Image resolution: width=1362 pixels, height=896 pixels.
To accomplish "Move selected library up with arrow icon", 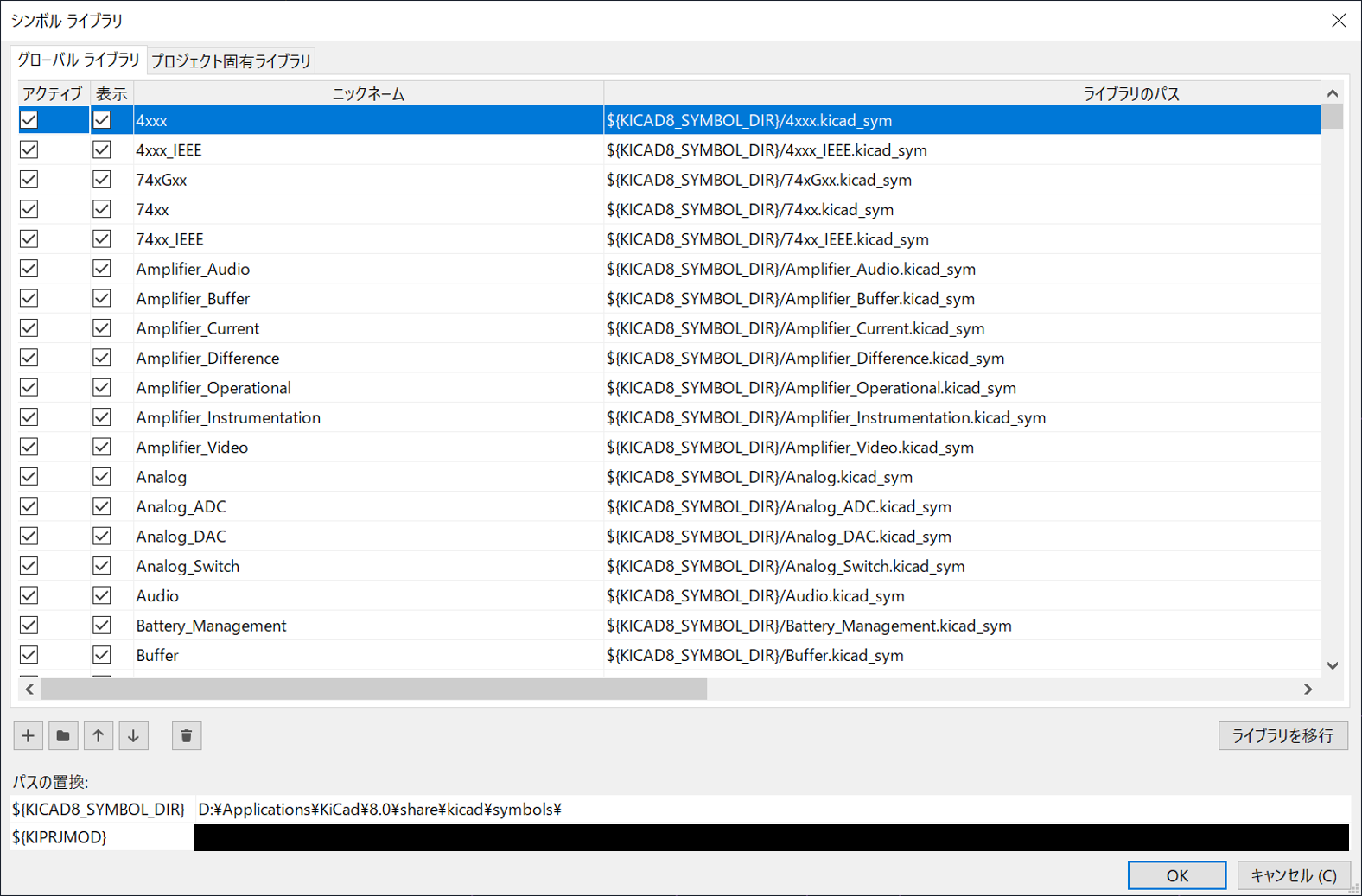I will point(99,735).
